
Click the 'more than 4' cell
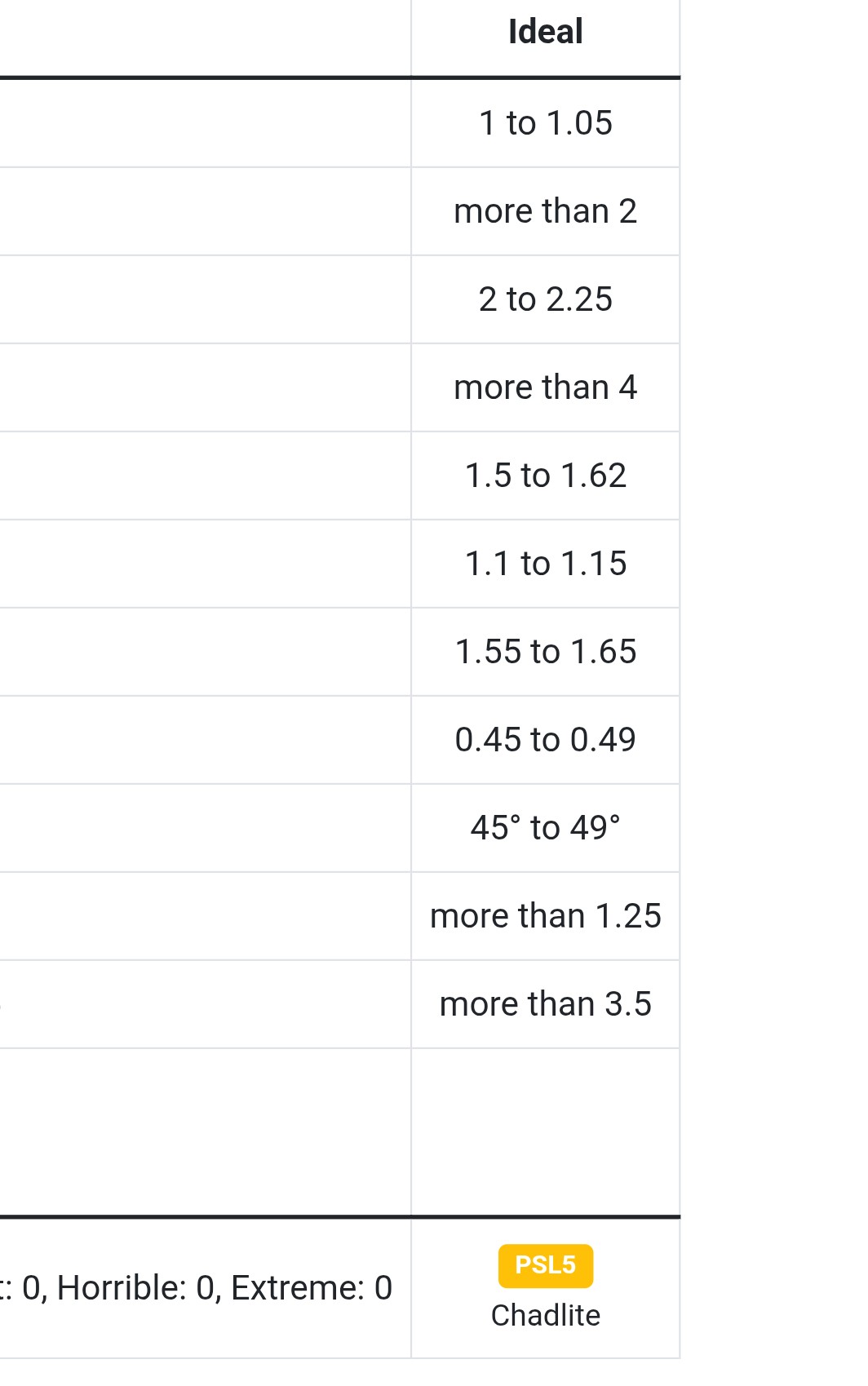[x=545, y=387]
